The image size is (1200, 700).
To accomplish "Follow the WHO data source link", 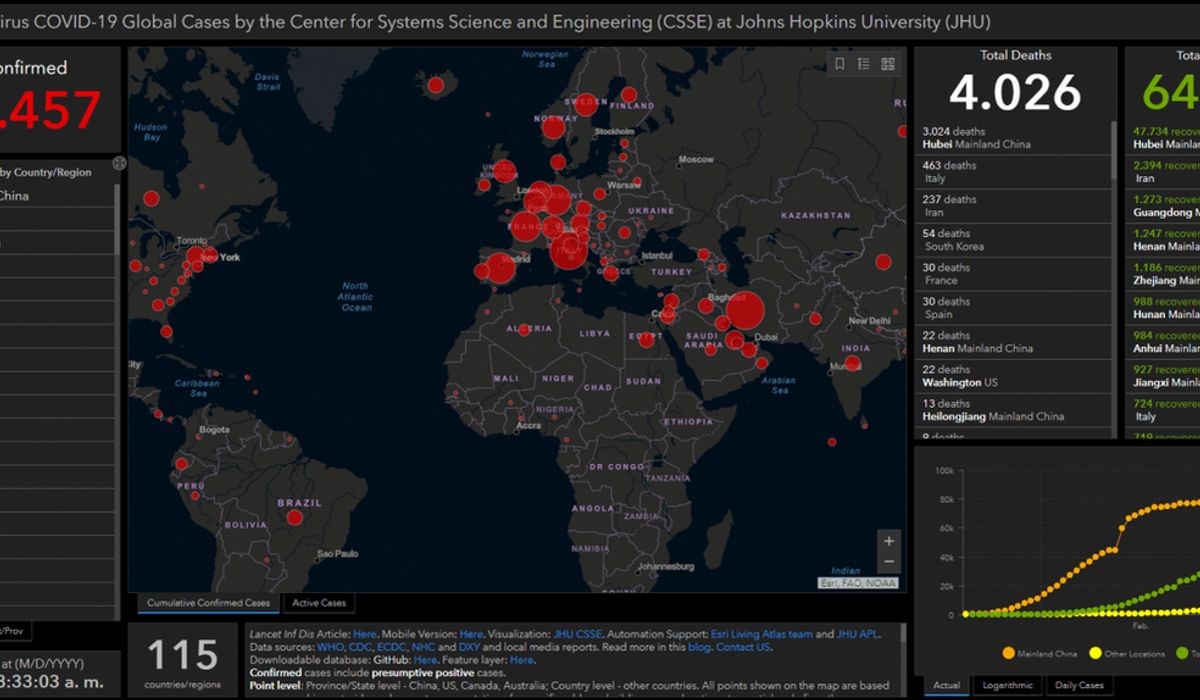I will coord(330,647).
